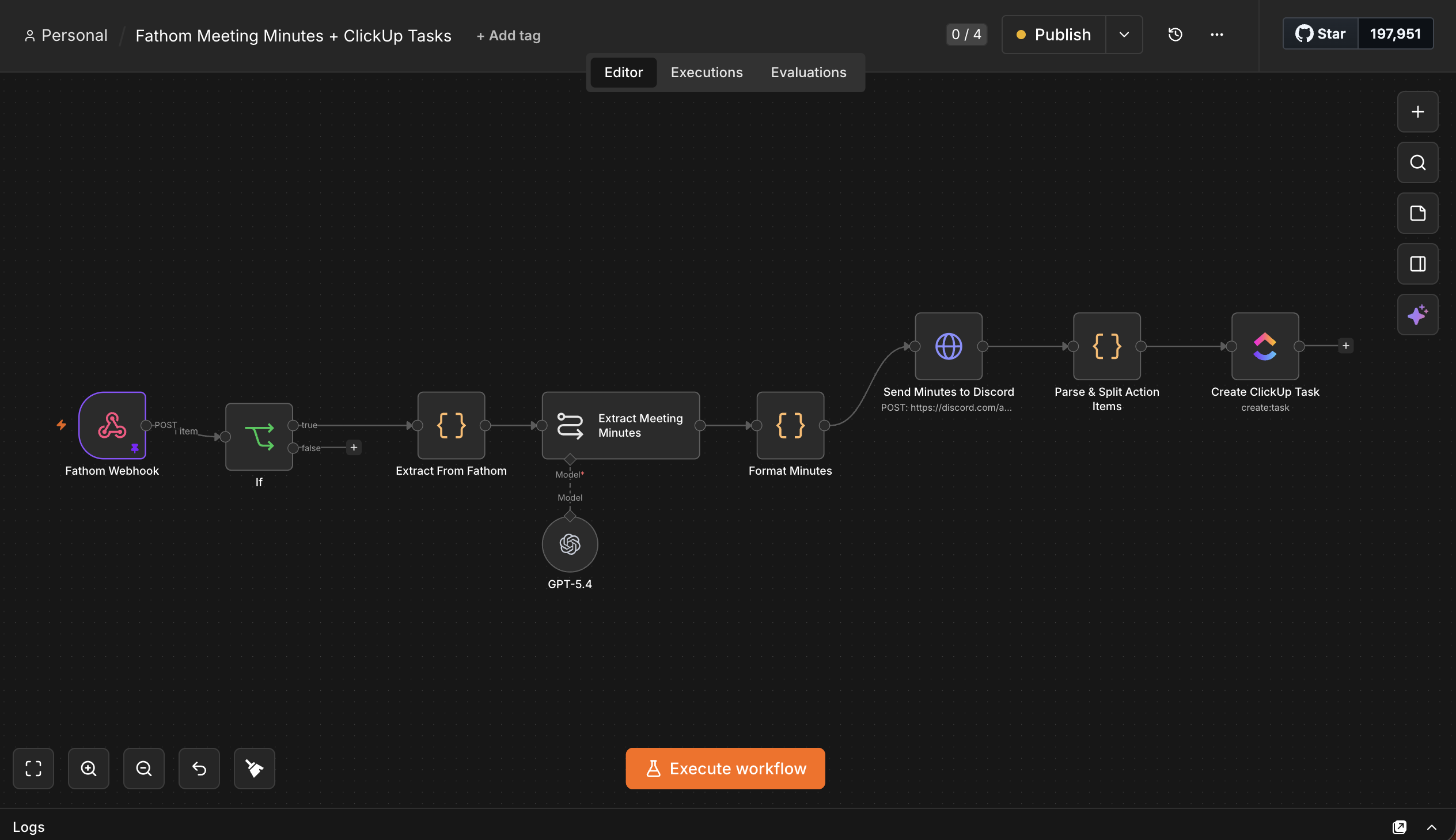Open the Parse & Split Action Items node
This screenshot has width=1456, height=840.
(x=1106, y=346)
